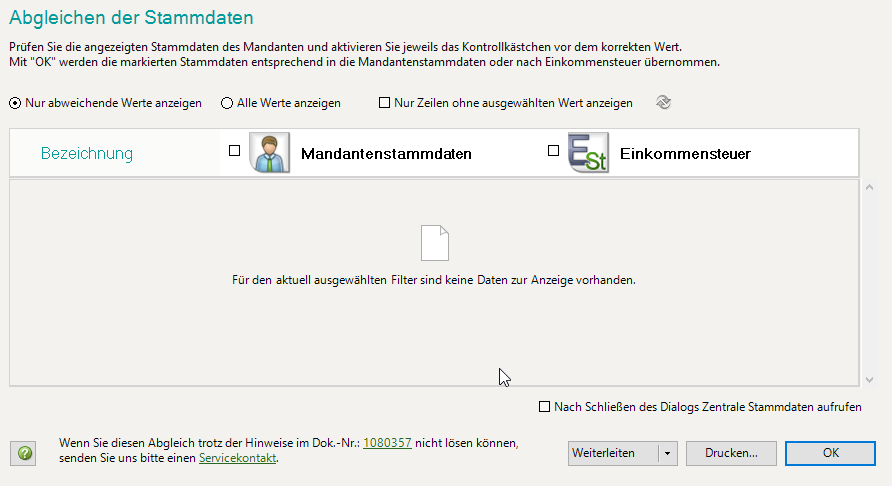Image resolution: width=892 pixels, height=486 pixels.
Task: Select 'Nur abweichende Werte anzeigen' radio button
Action: coord(15,103)
